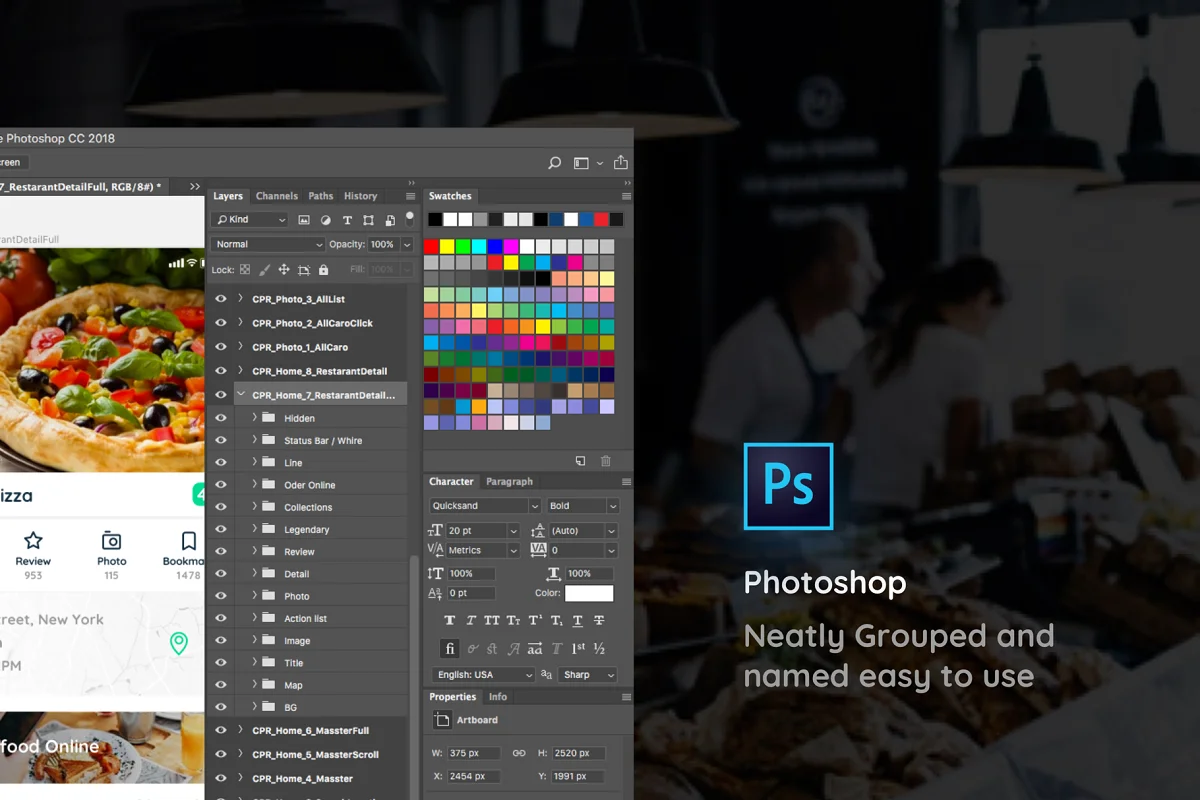Switch to the History tab

(x=361, y=196)
